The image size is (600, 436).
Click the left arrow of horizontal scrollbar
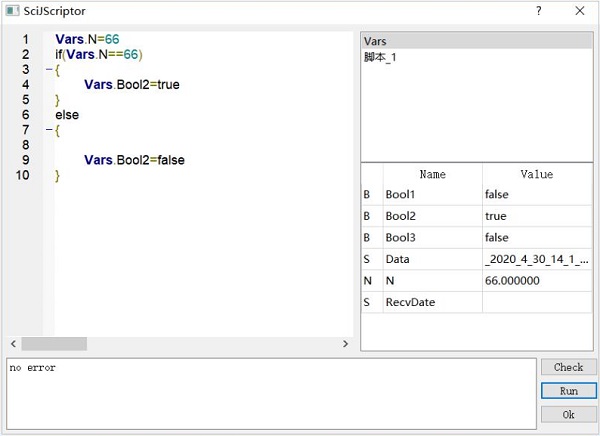point(13,344)
